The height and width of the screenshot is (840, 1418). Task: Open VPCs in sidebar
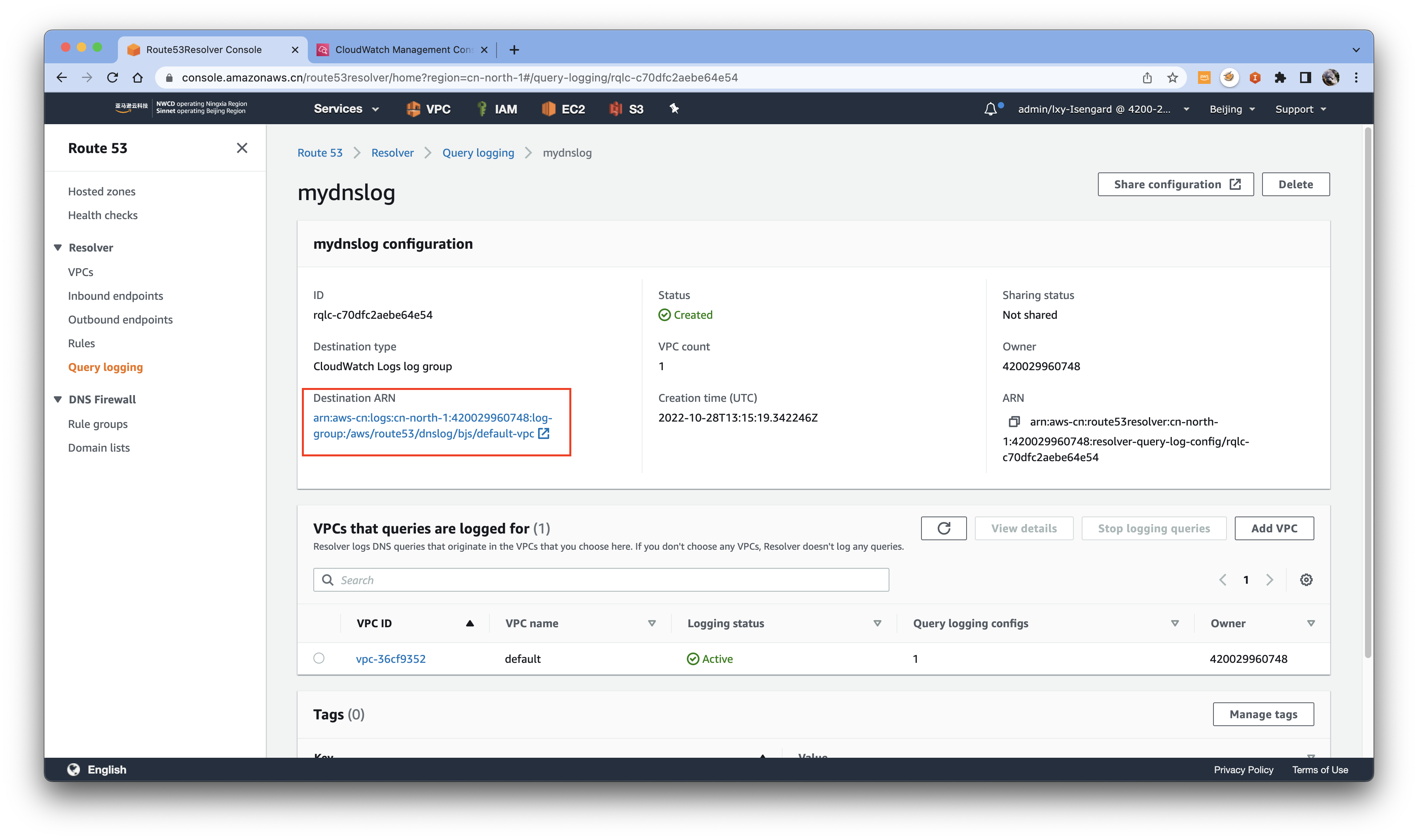[80, 272]
